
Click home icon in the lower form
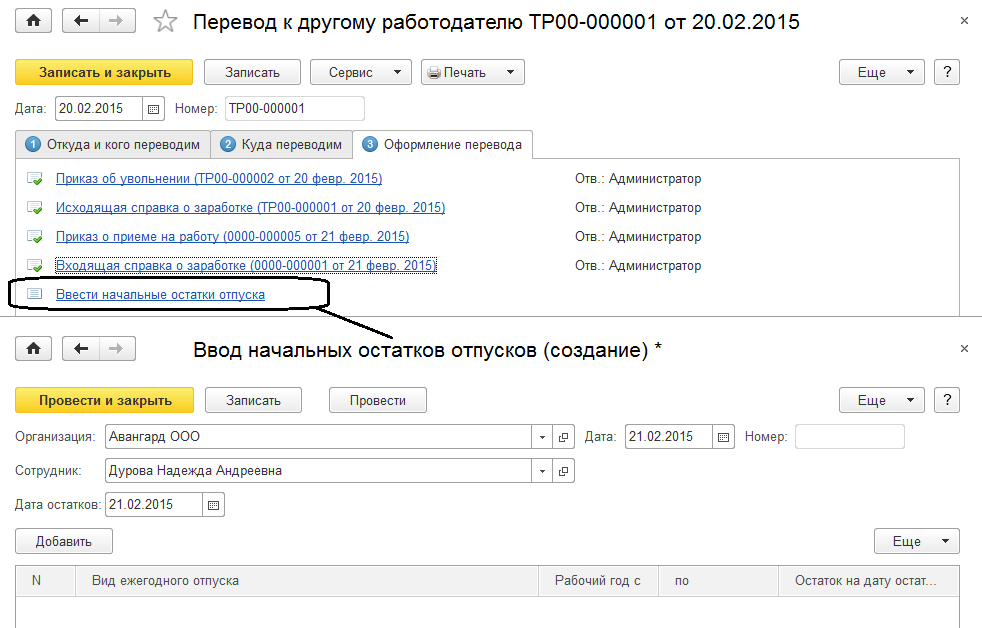pyautogui.click(x=34, y=348)
